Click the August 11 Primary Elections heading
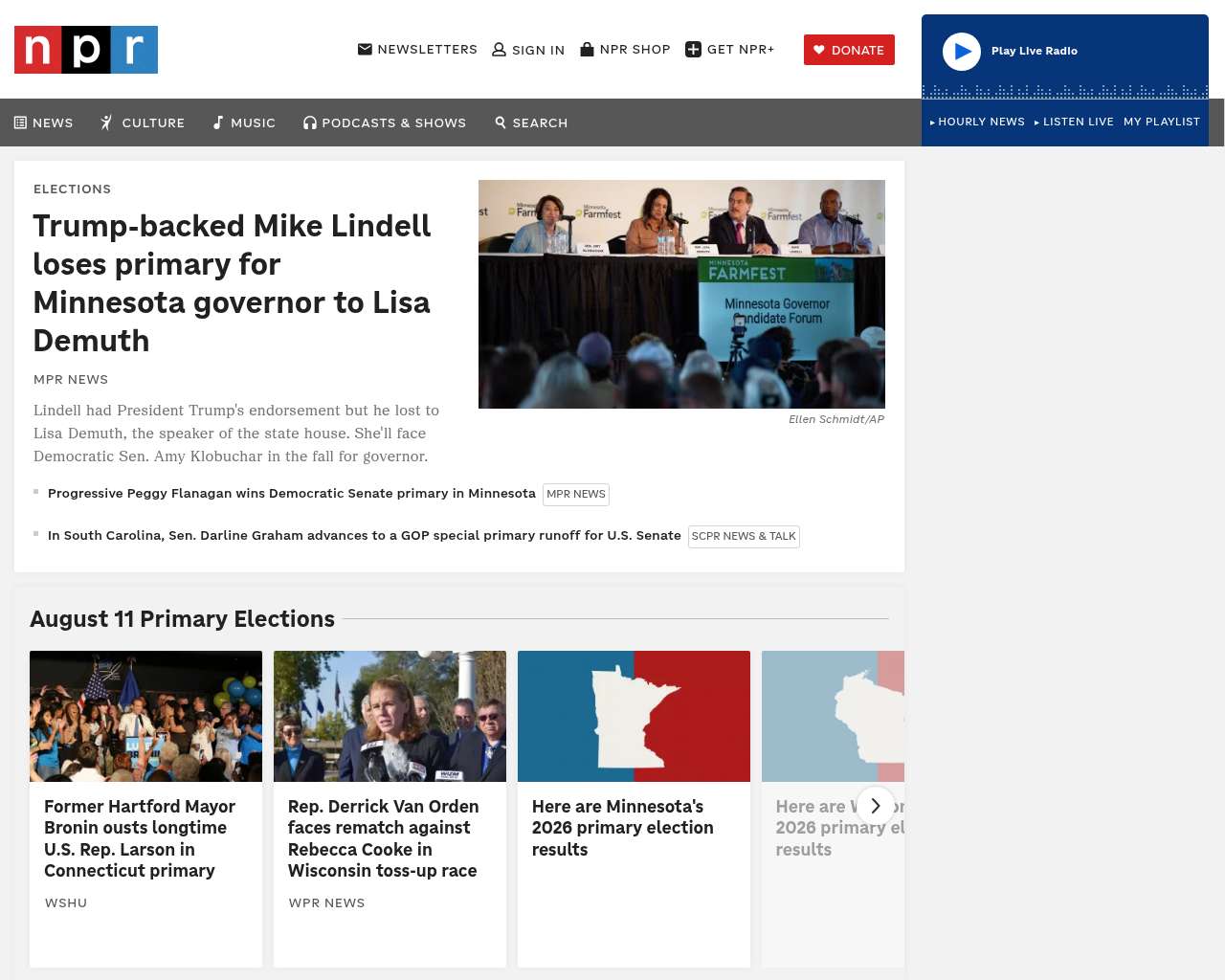 pos(183,619)
